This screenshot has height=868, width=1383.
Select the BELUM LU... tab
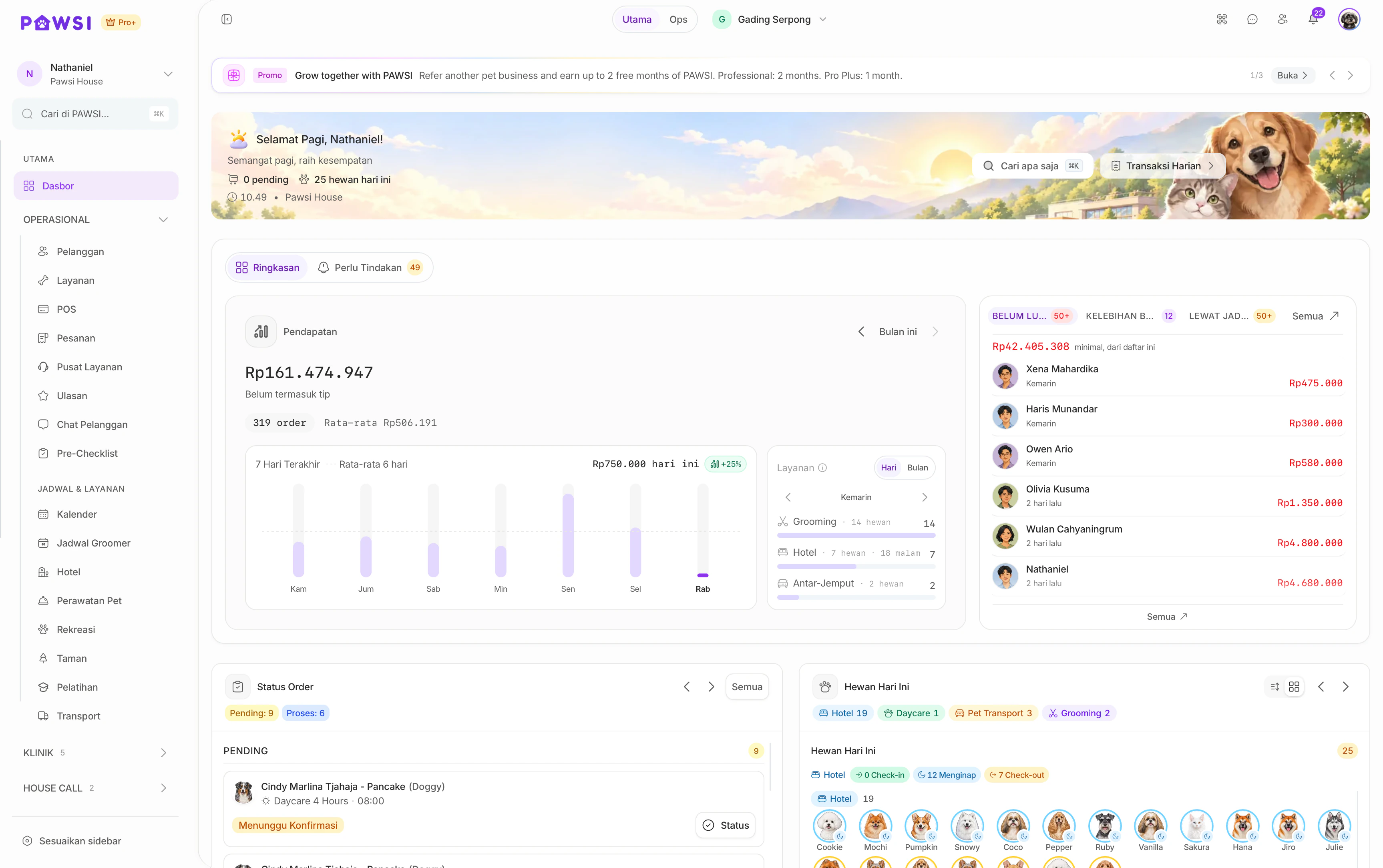(x=1032, y=316)
